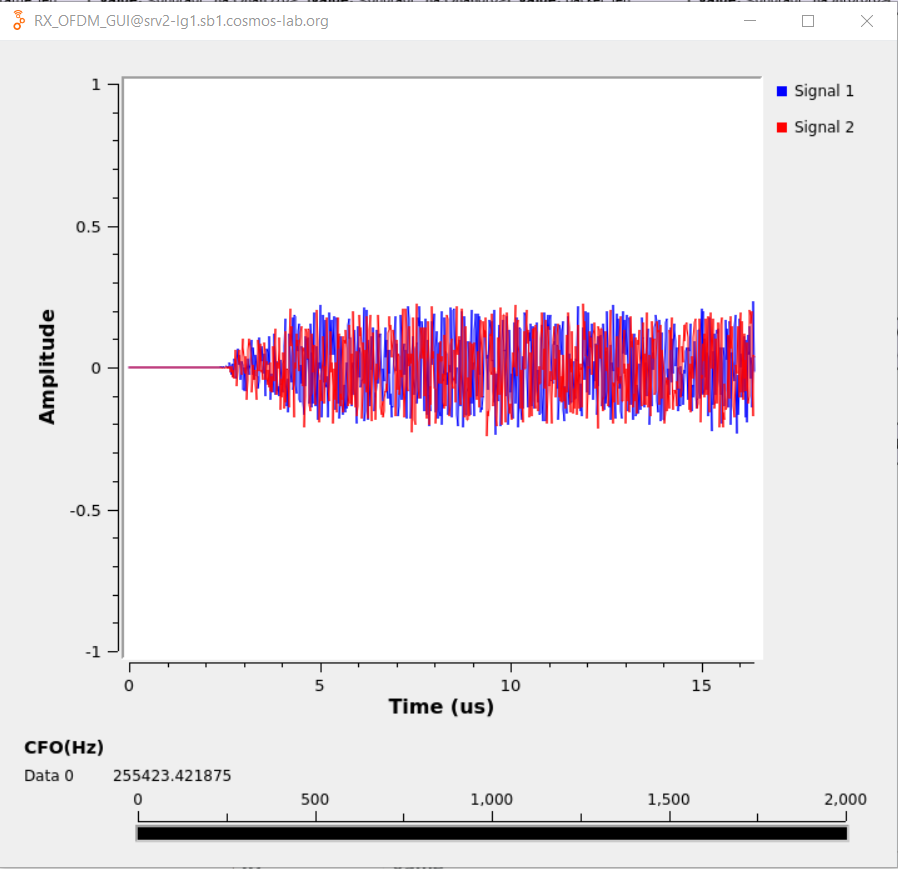
Task: Click the black CFO level bar
Action: (x=491, y=833)
